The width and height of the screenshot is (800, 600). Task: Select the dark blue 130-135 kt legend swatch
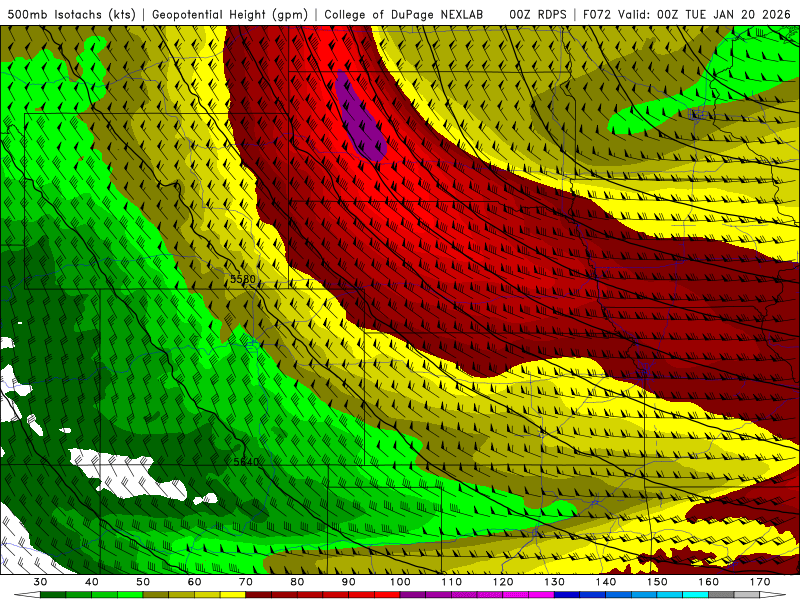pyautogui.click(x=567, y=595)
